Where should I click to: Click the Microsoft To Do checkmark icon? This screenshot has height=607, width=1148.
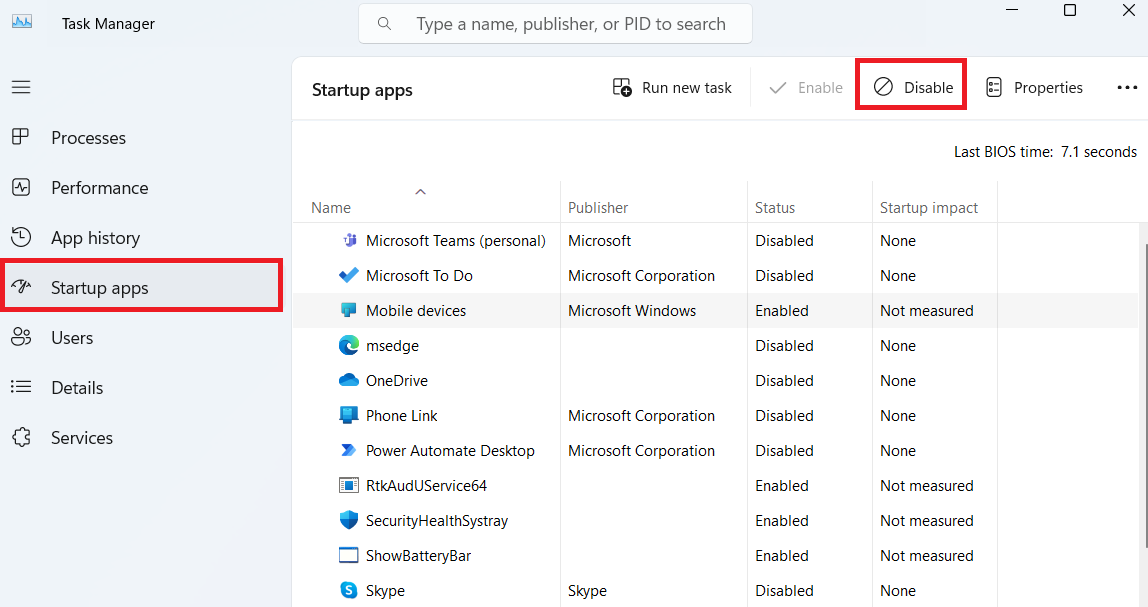pos(348,275)
